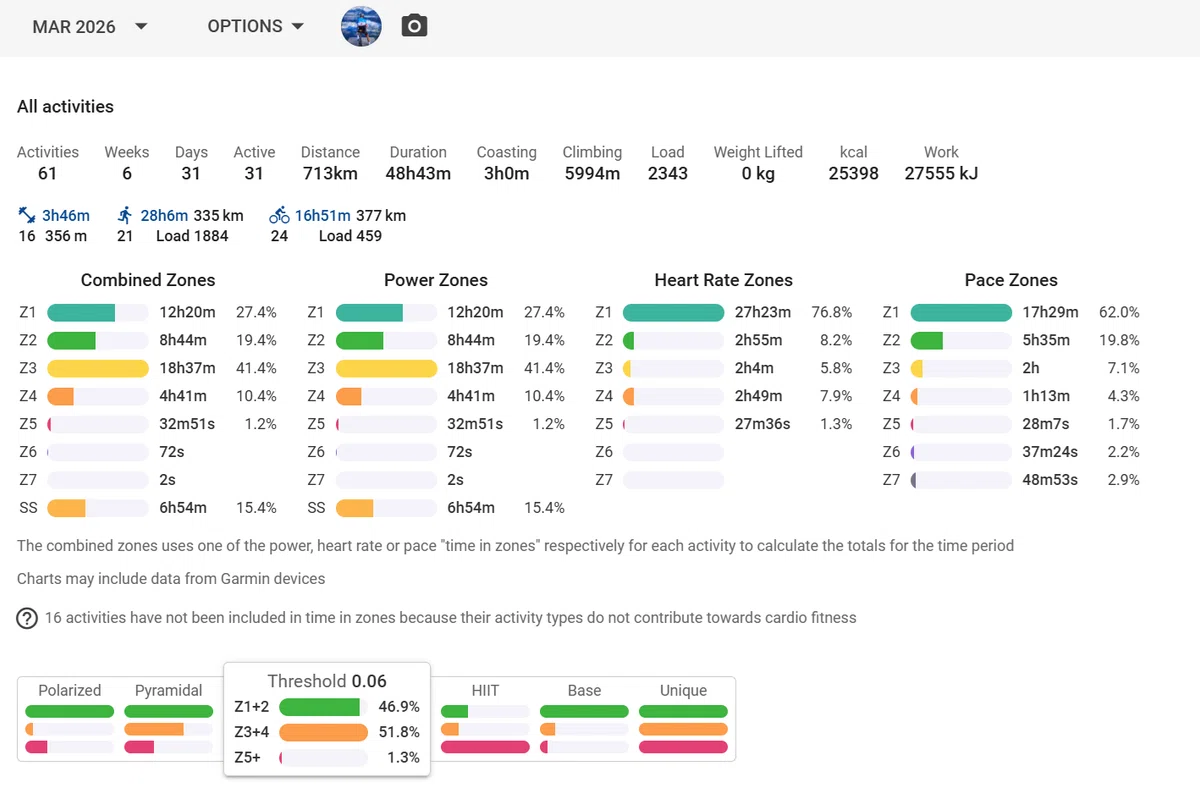Click the running activity icon
Viewport: 1200px width, 788px height.
(125, 215)
